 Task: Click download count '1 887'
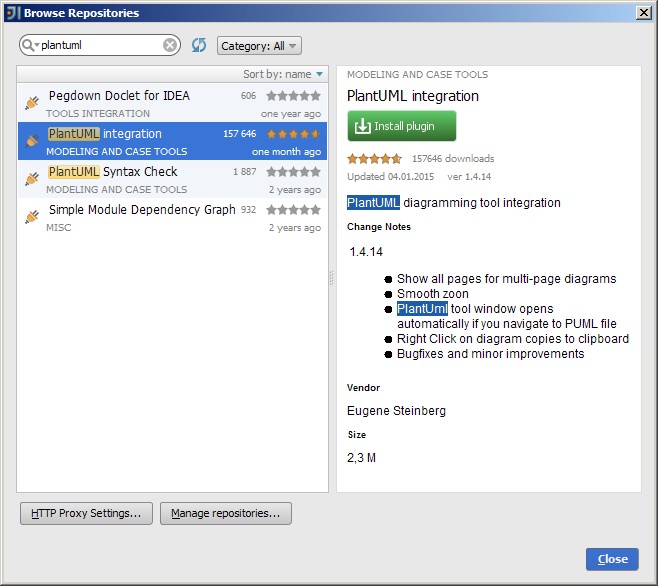click(x=245, y=172)
